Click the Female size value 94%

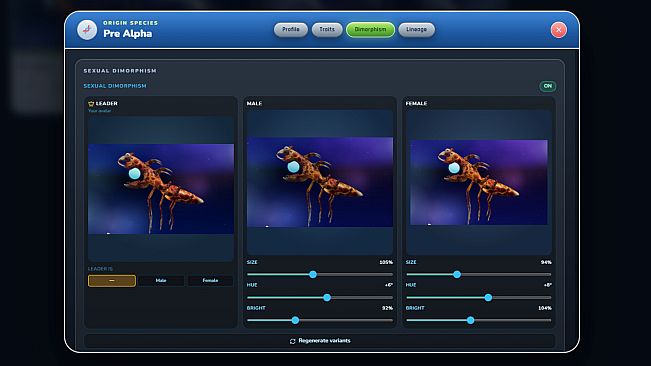click(x=546, y=262)
